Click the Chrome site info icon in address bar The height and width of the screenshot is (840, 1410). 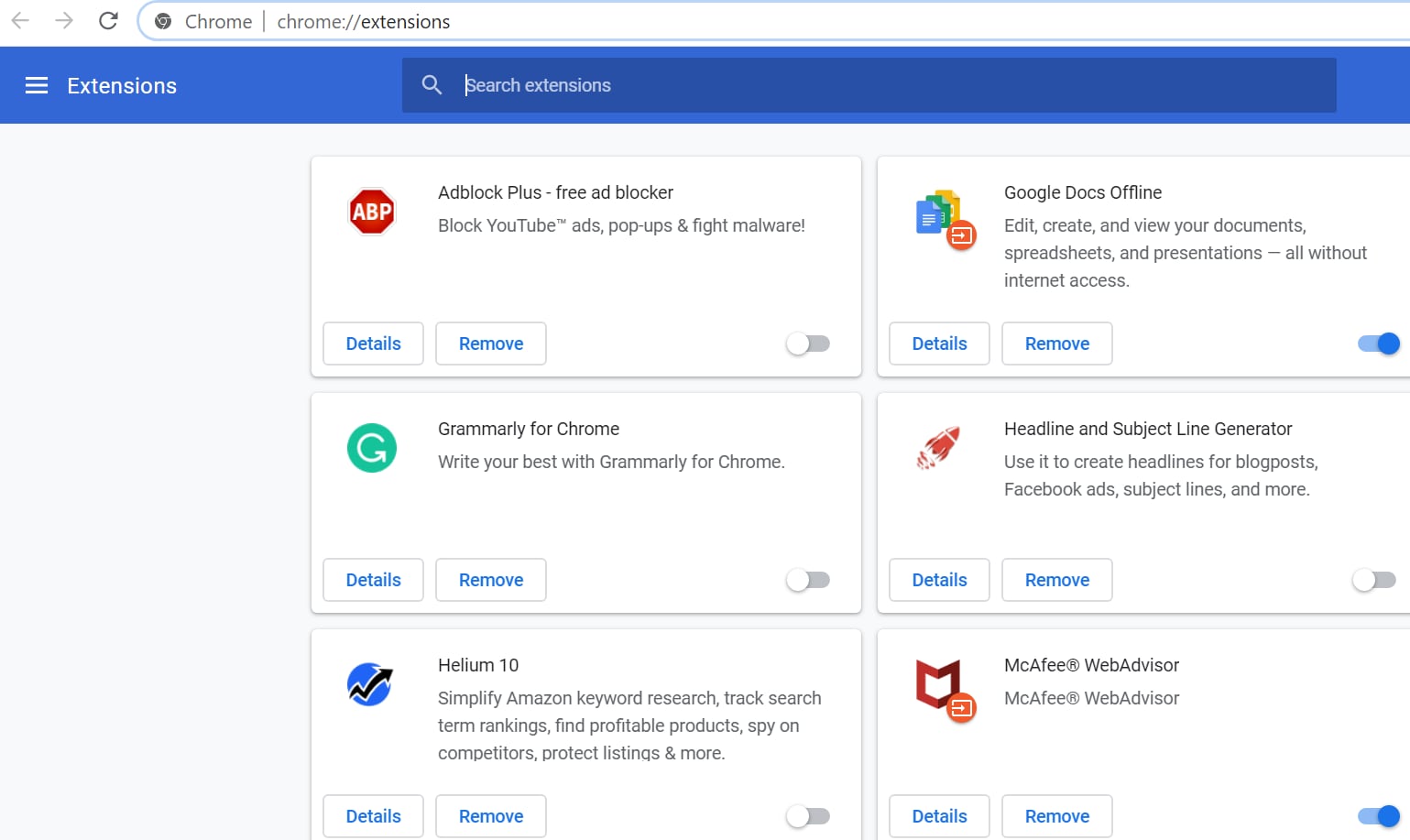pos(163,21)
